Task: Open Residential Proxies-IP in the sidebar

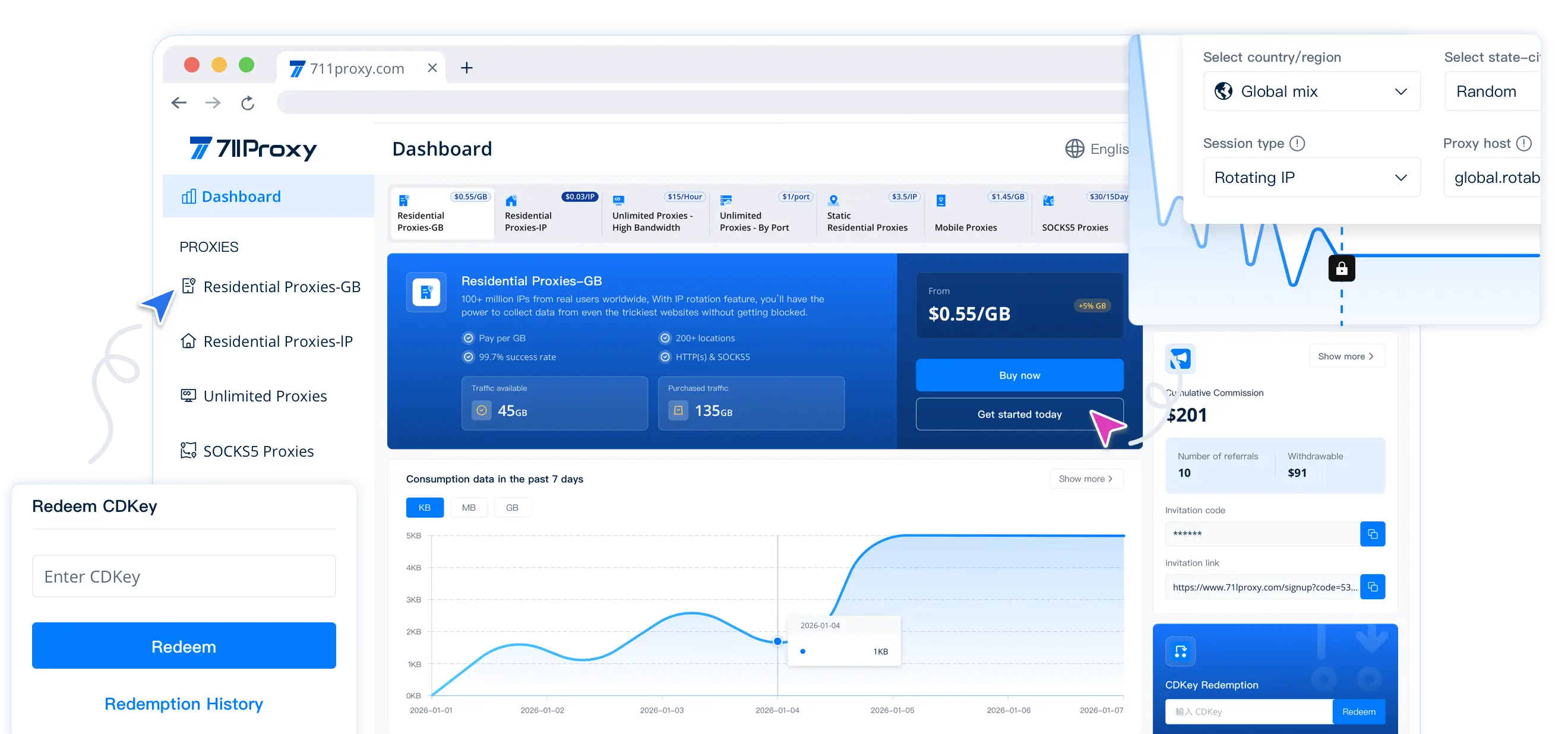Action: pos(267,341)
